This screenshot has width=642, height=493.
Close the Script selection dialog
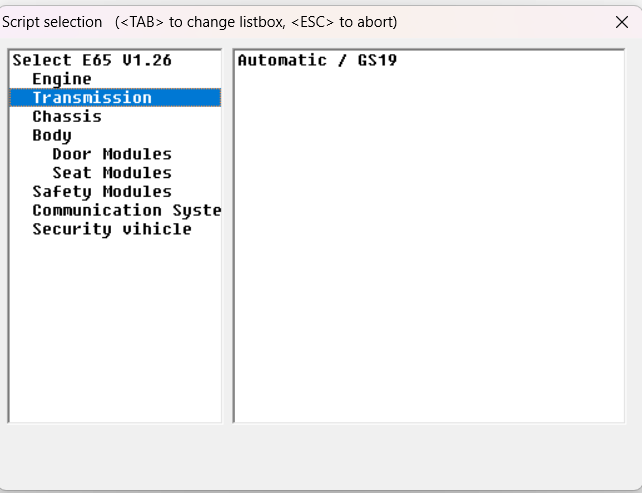tap(622, 22)
